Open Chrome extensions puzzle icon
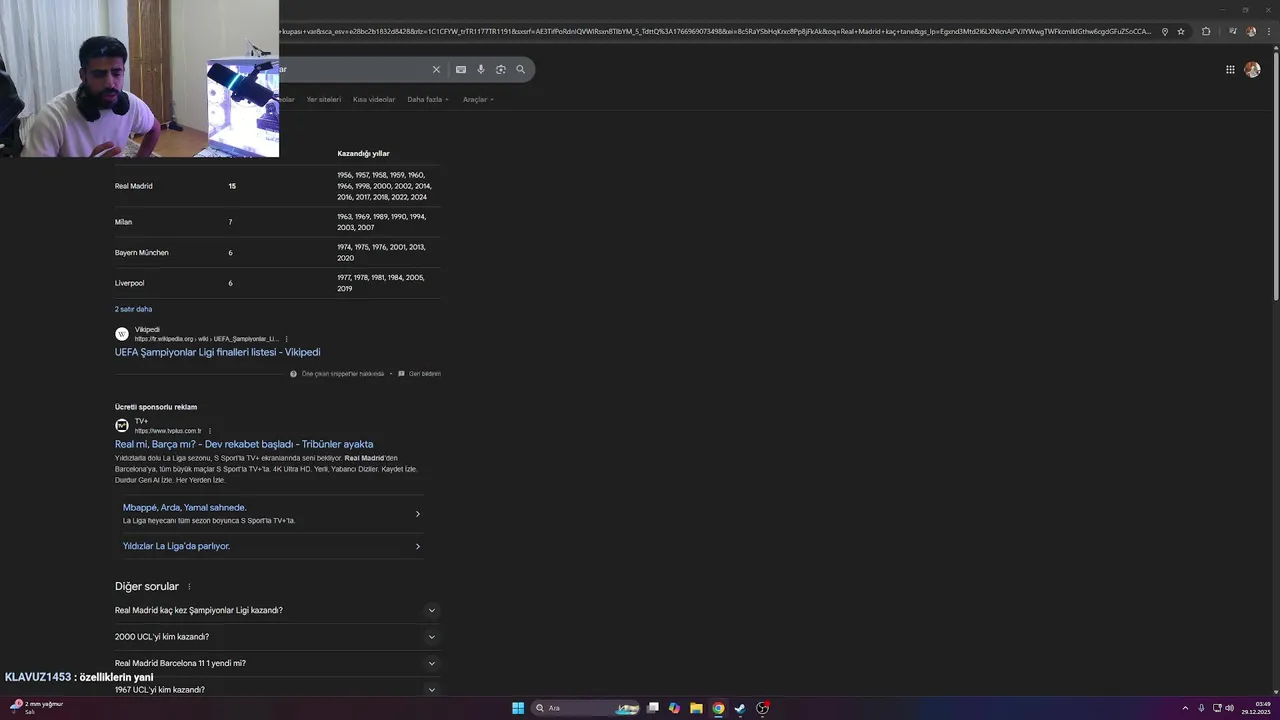Viewport: 1280px width, 720px height. click(1206, 31)
